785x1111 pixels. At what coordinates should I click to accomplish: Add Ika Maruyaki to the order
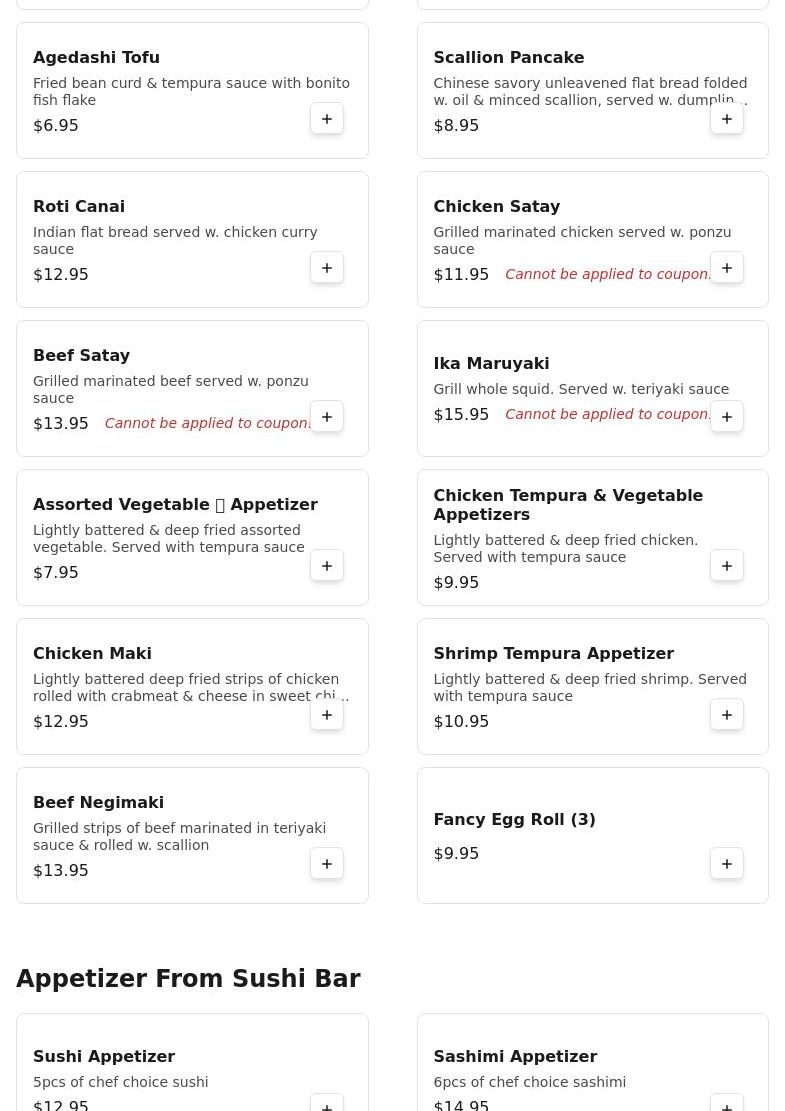[x=727, y=417]
